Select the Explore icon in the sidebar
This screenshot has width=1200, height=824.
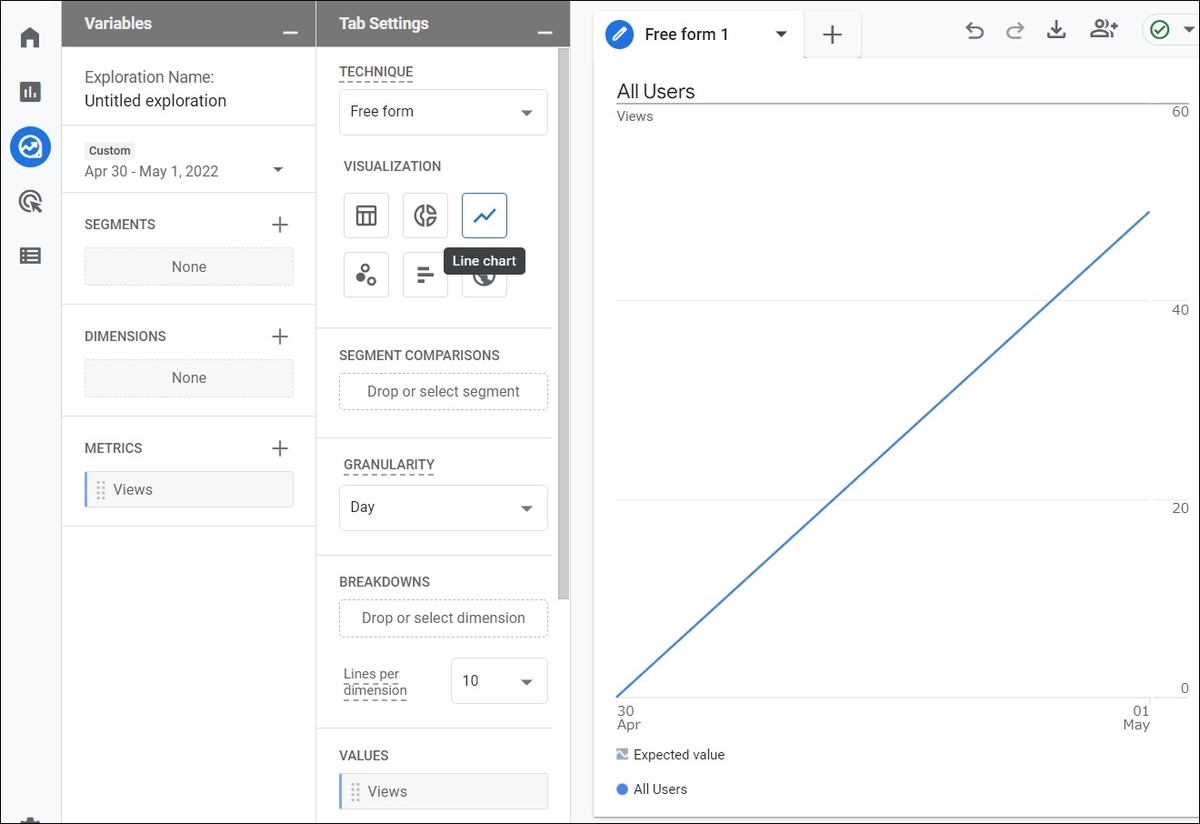30,147
